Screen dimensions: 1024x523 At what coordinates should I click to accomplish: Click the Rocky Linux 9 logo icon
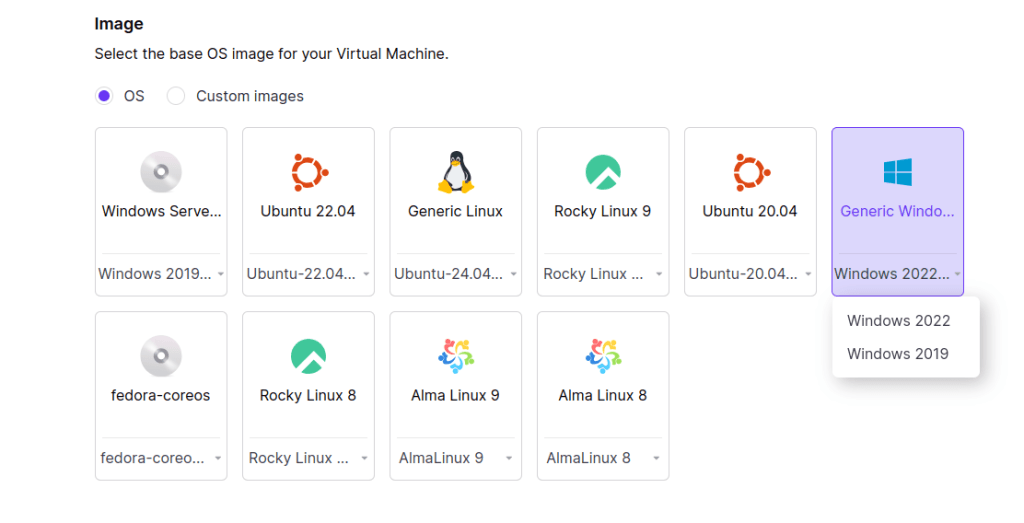tap(603, 172)
